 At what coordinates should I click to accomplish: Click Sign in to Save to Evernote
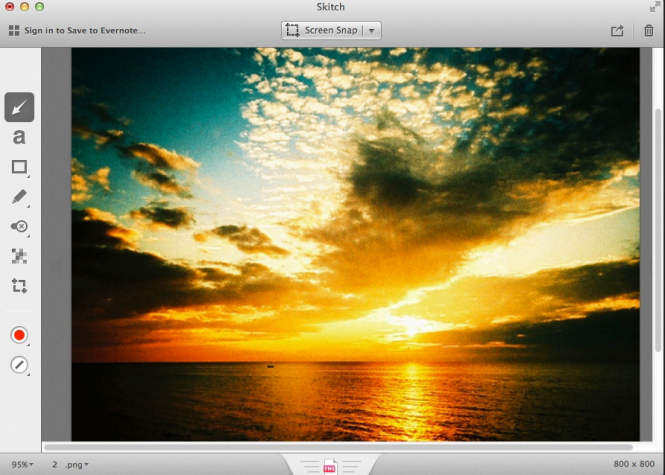[x=77, y=31]
